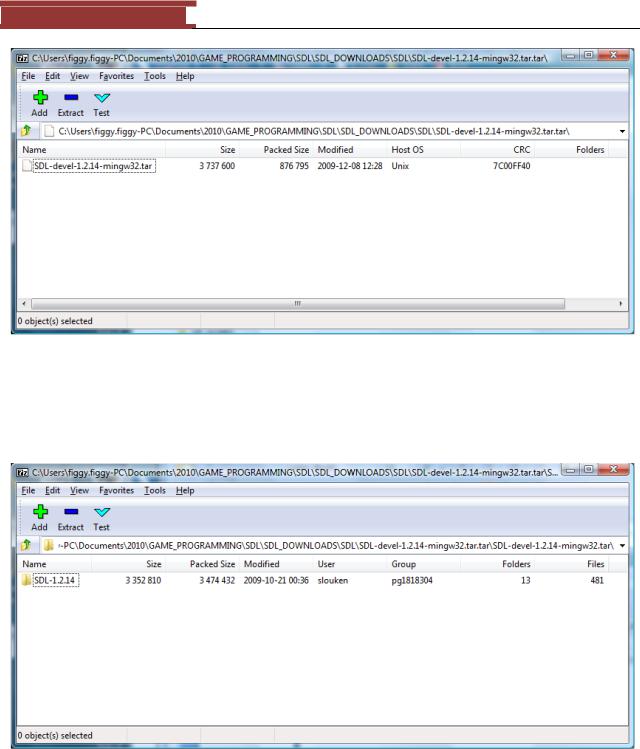Open Tools menu in upper window
Image resolution: width=640 pixels, height=749 pixels.
[x=155, y=76]
